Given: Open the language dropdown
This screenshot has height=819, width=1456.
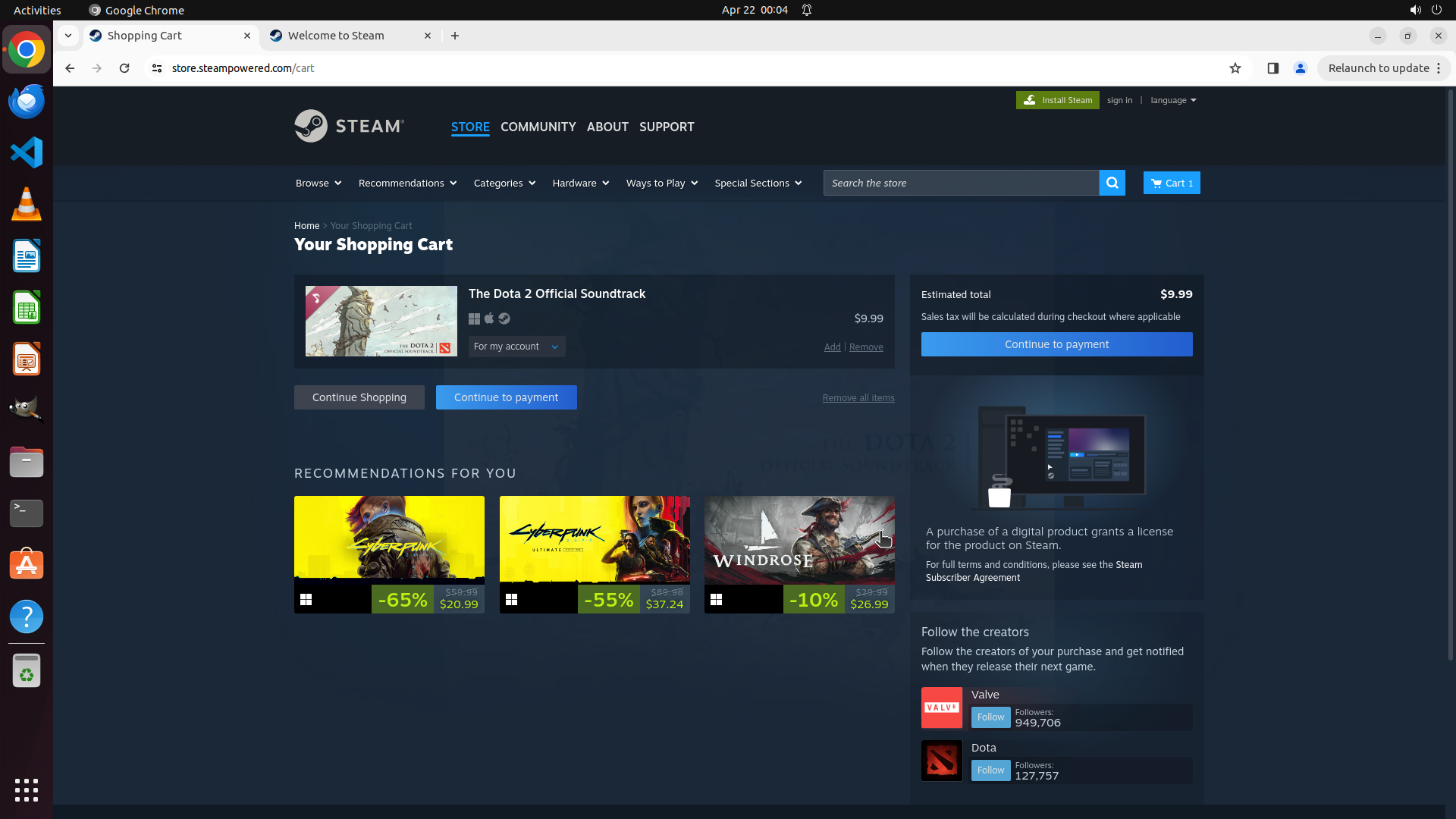Looking at the screenshot, I should [x=1172, y=100].
